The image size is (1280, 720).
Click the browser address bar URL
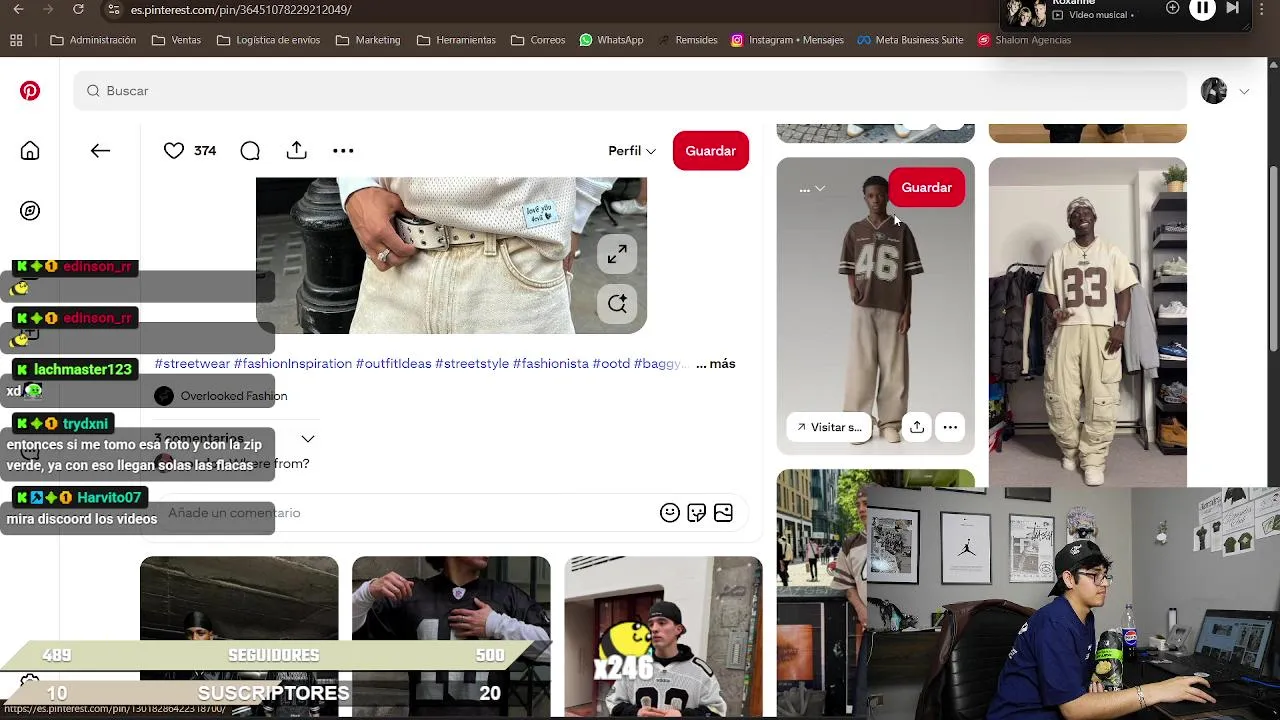[x=241, y=10]
